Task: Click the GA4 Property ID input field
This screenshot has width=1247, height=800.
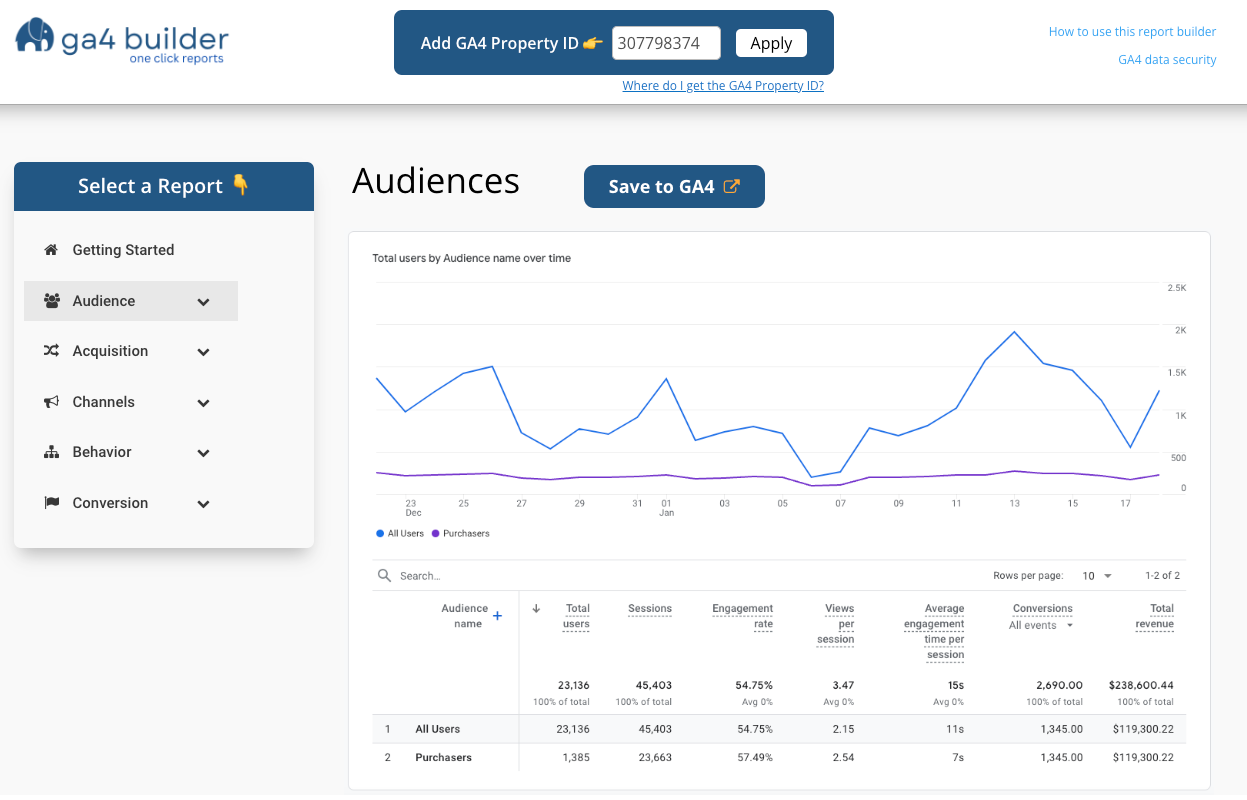Action: (x=666, y=43)
